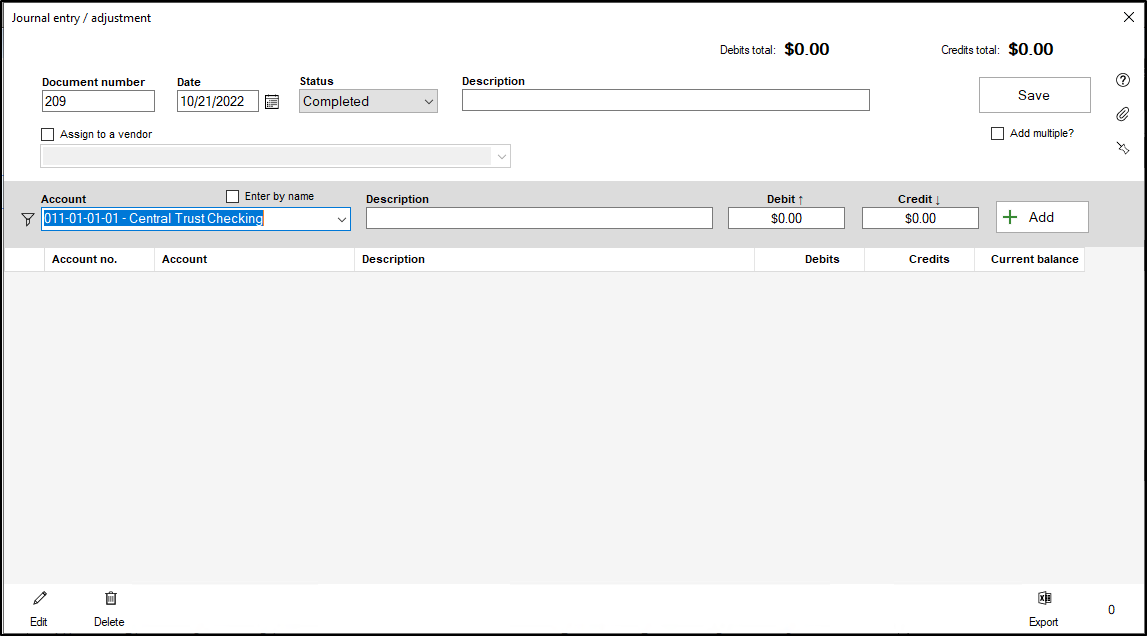Viewport: 1147px width, 636px height.
Task: Click the paperclip attachment icon
Action: [x=1123, y=114]
